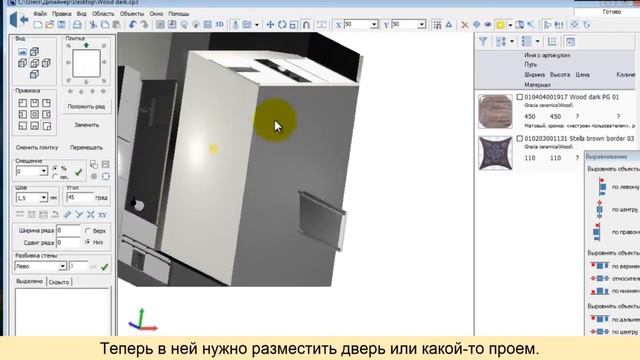This screenshot has width=640, height=360.
Task: Click the eye visibility icon in the toolbar
Action: pyautogui.click(x=488, y=25)
